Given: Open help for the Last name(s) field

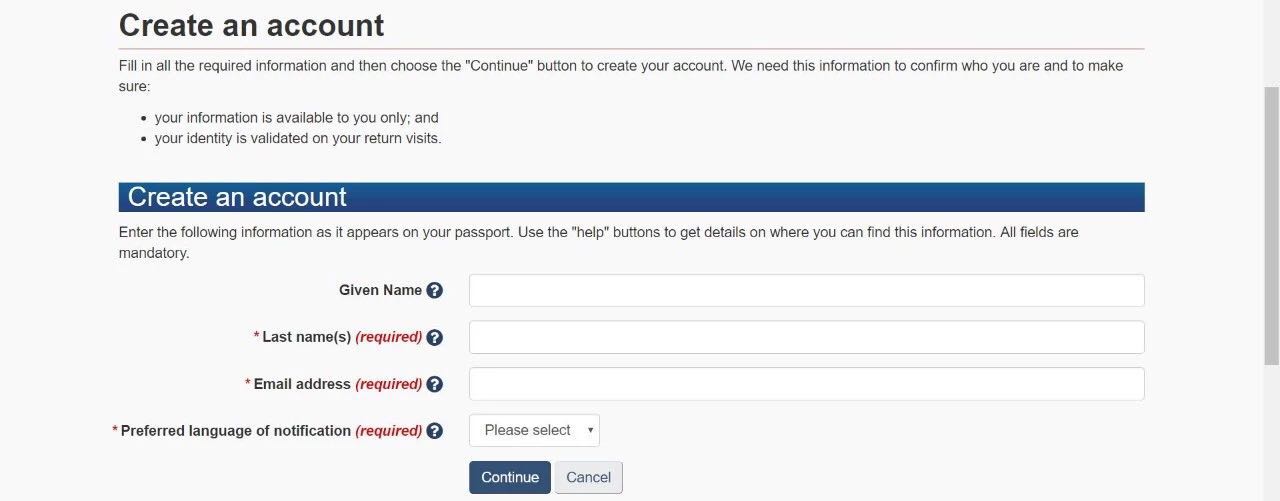Looking at the screenshot, I should click(434, 338).
